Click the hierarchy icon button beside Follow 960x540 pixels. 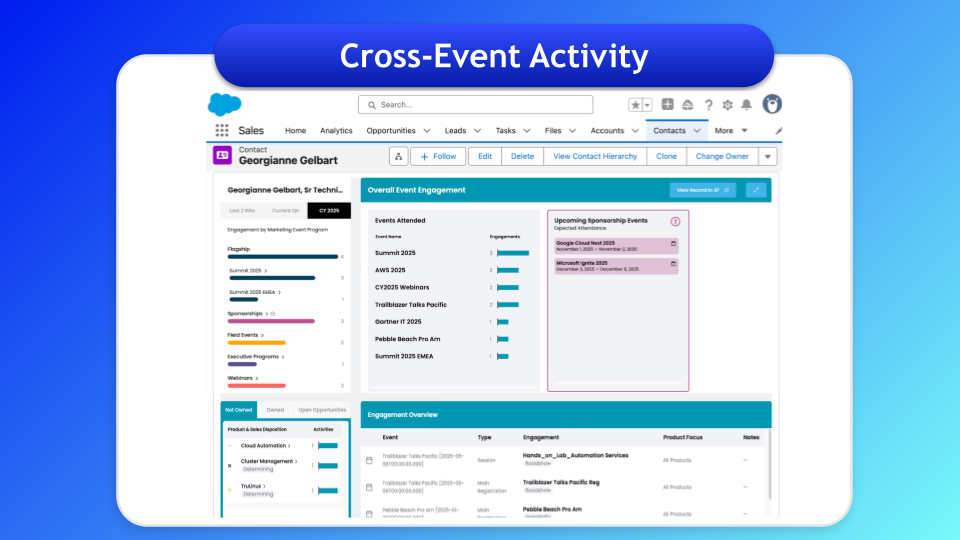tap(399, 156)
